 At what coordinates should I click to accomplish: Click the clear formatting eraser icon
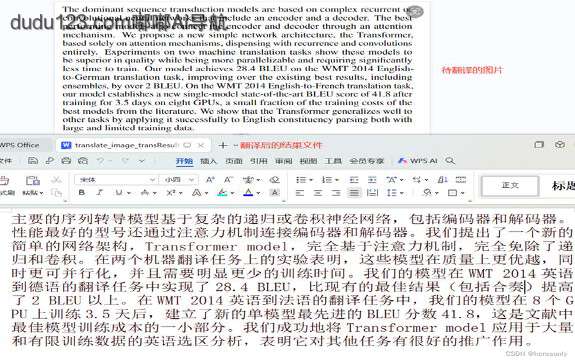[x=274, y=180]
